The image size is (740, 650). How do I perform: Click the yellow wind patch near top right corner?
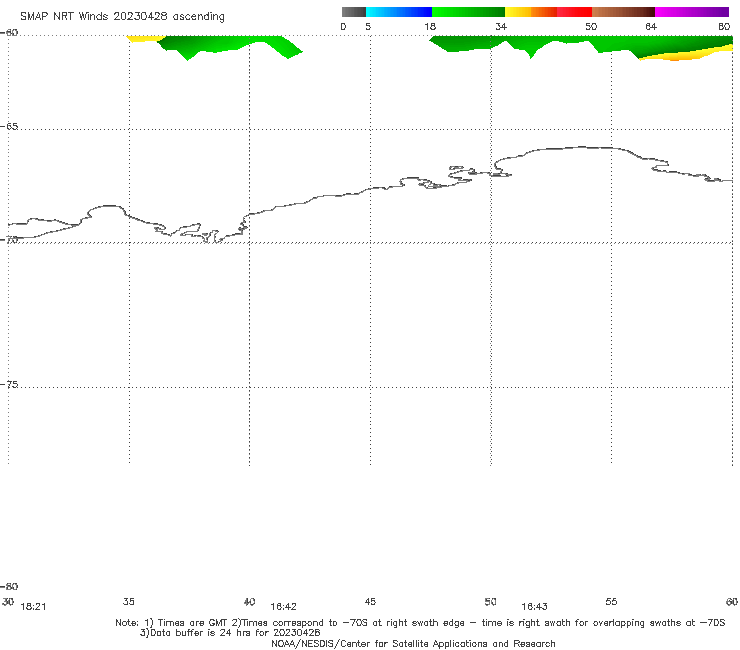point(684,54)
